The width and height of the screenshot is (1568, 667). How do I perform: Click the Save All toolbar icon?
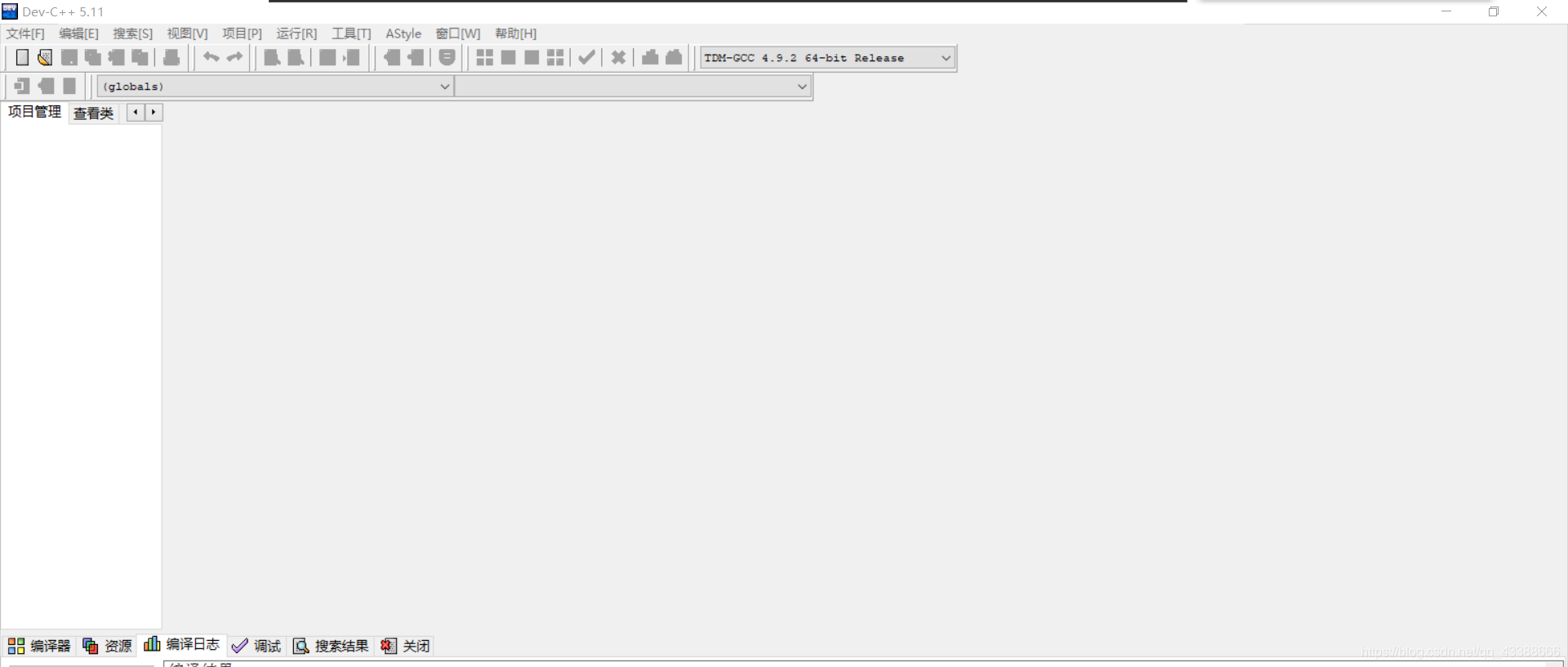click(x=93, y=57)
